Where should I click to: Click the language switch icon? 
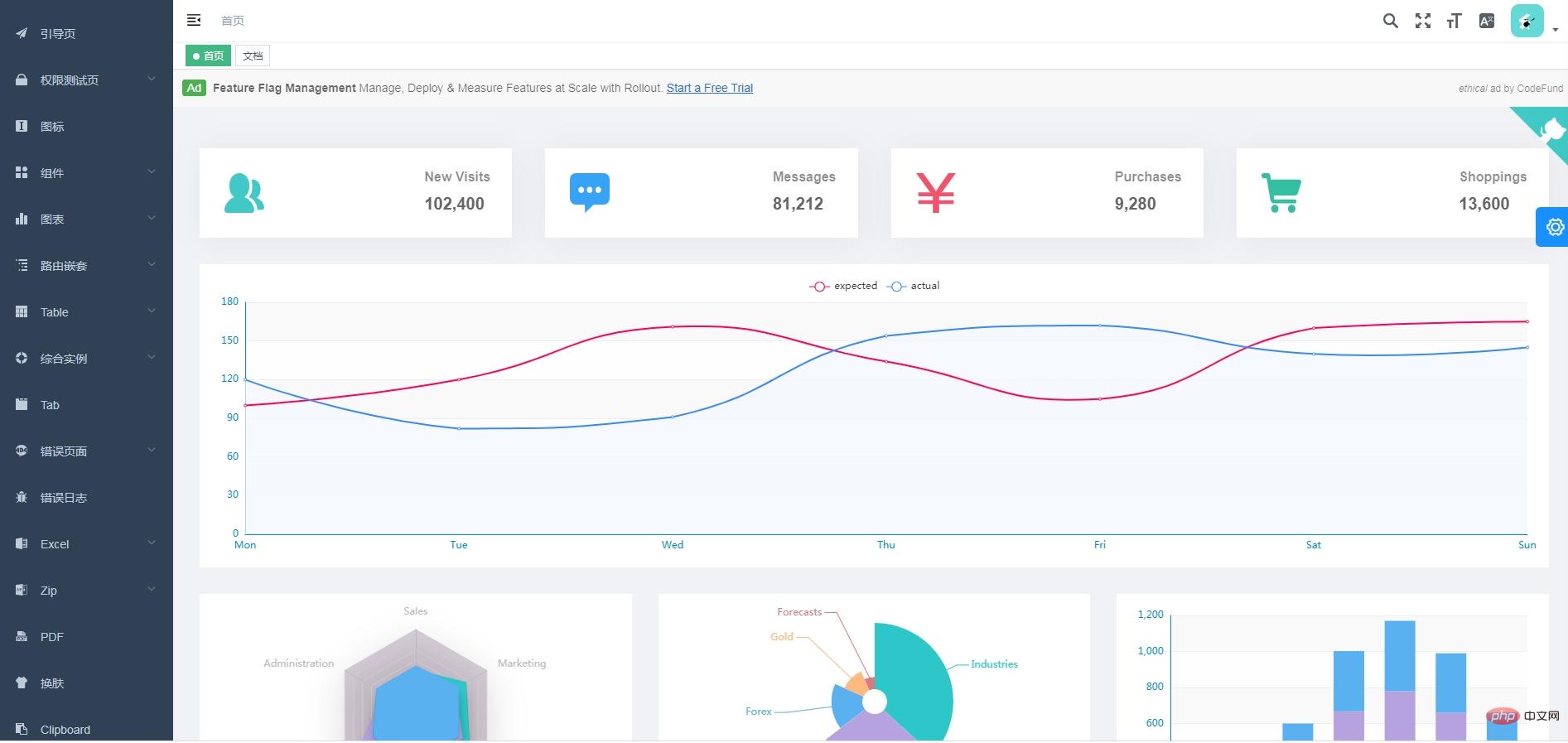(x=1486, y=21)
